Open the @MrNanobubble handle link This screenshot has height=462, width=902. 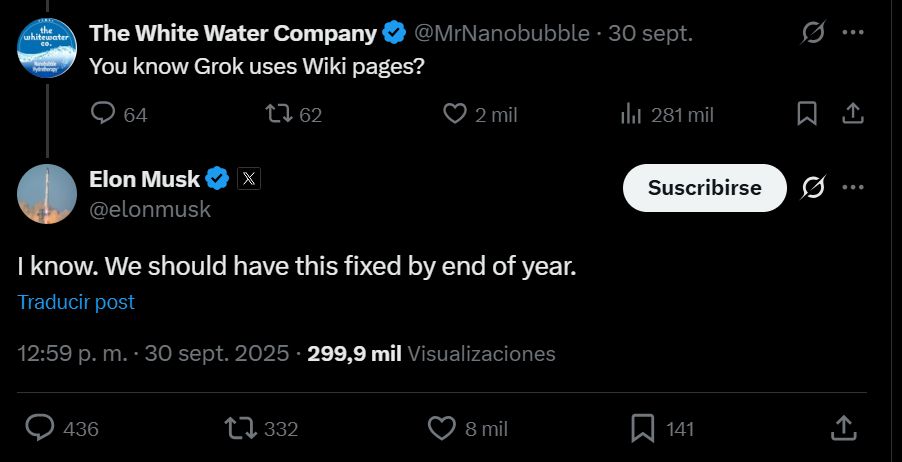click(x=501, y=33)
